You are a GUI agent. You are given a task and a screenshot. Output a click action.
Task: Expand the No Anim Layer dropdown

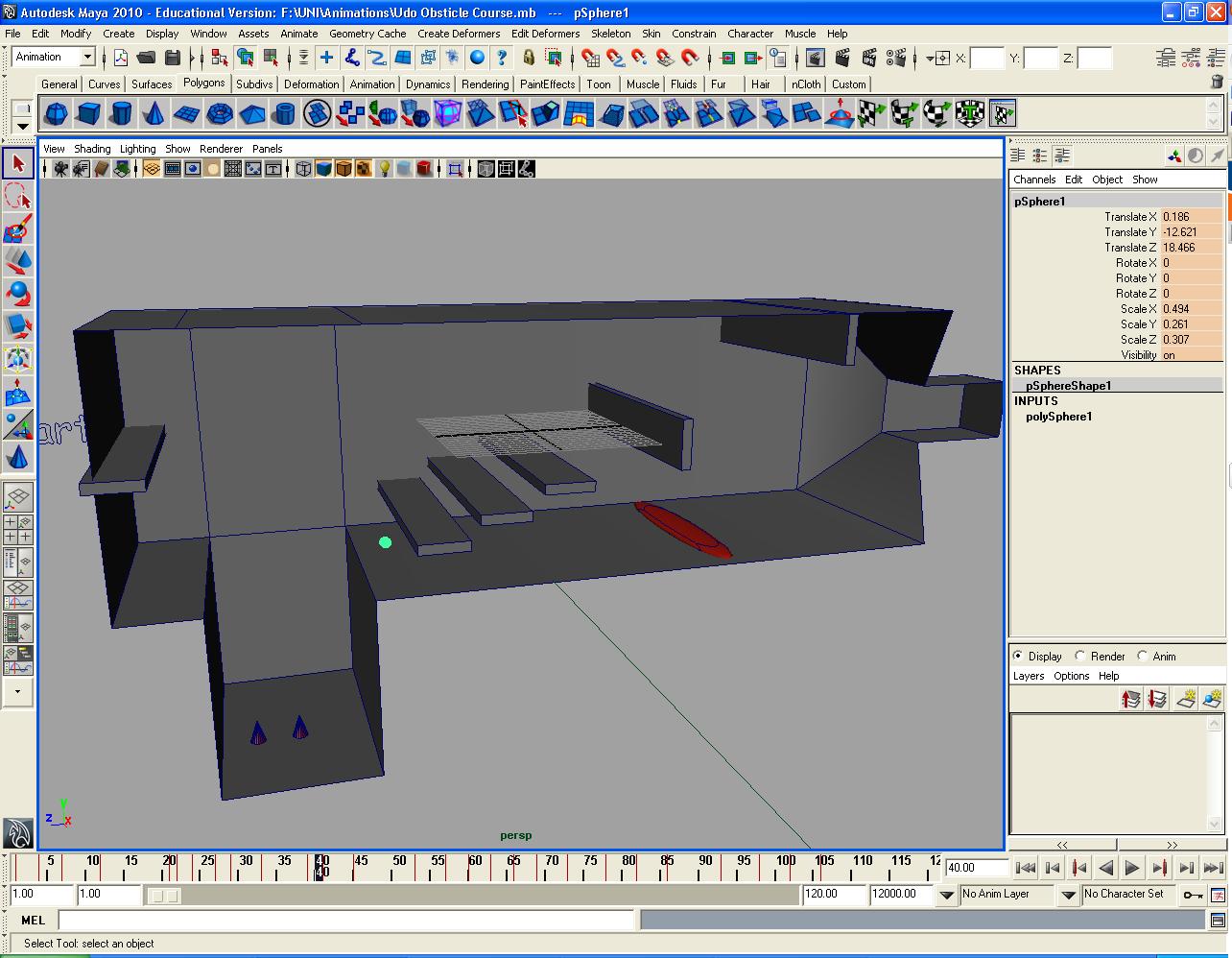[1068, 895]
